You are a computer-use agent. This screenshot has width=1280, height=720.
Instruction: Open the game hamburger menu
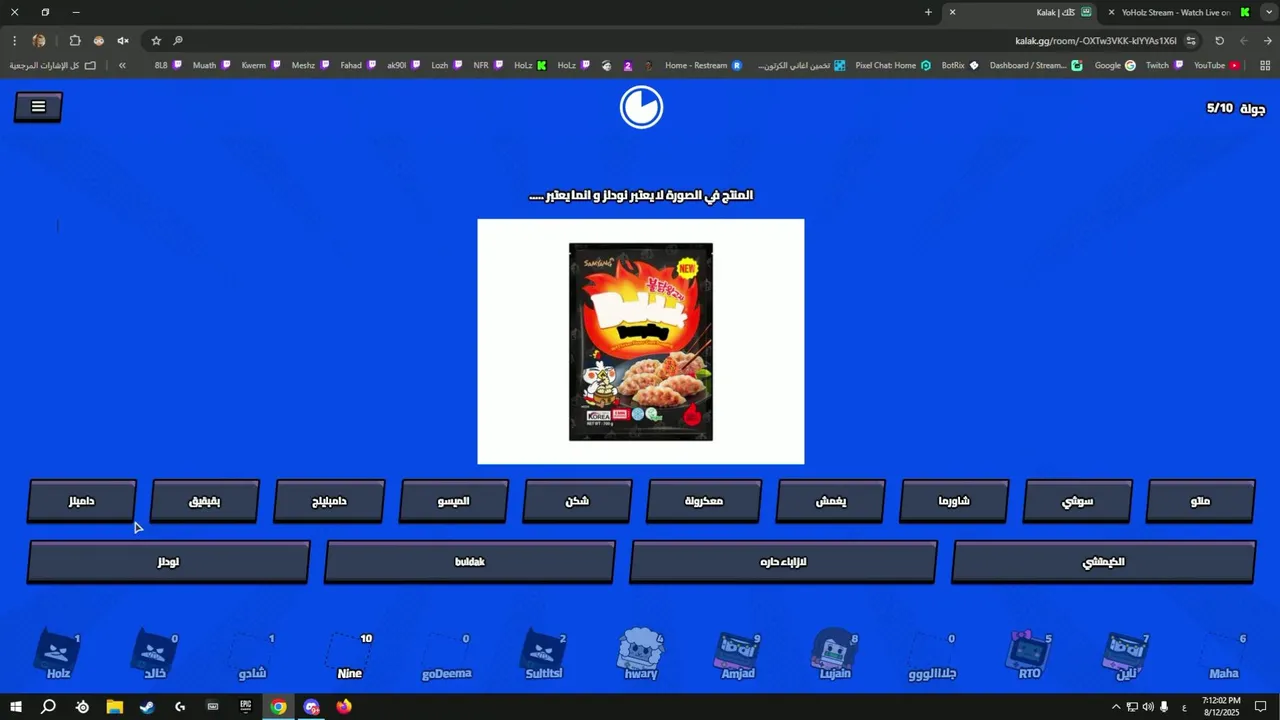click(38, 107)
